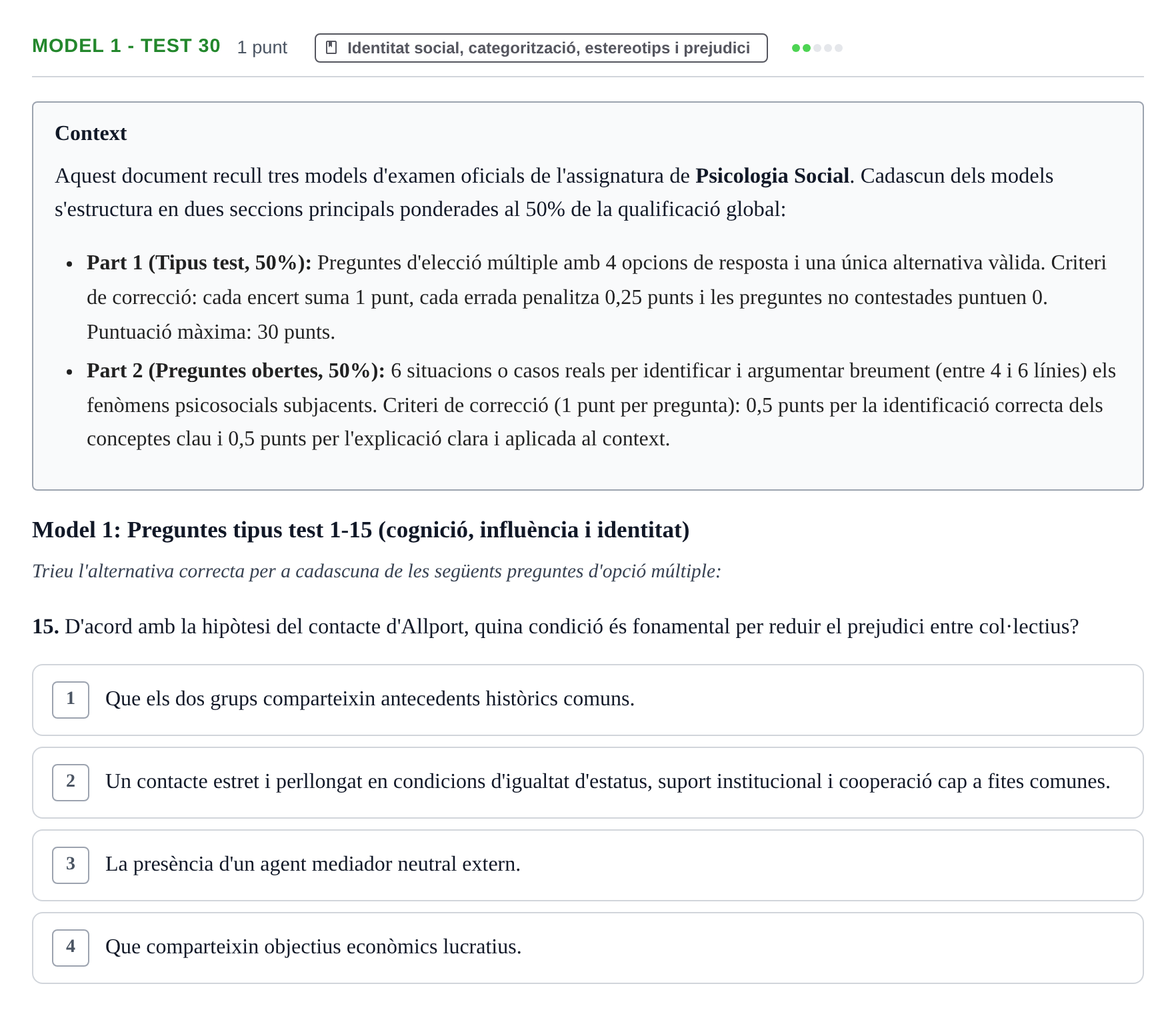Viewport: 1176px width, 1016px height.
Task: Select answer option 4 about lucrative economic goals
Action: coord(587,948)
